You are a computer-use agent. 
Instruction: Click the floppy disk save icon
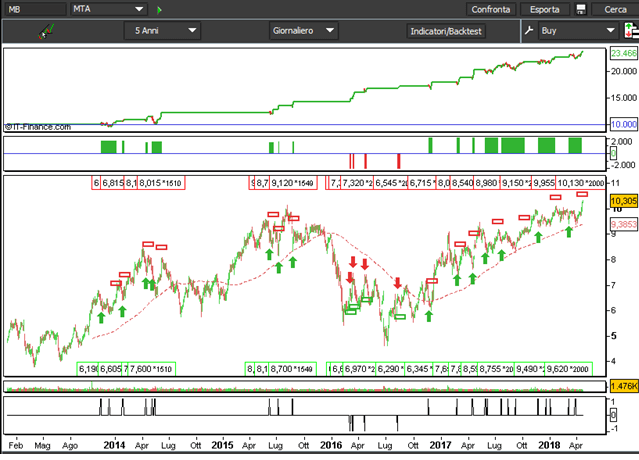pos(581,9)
